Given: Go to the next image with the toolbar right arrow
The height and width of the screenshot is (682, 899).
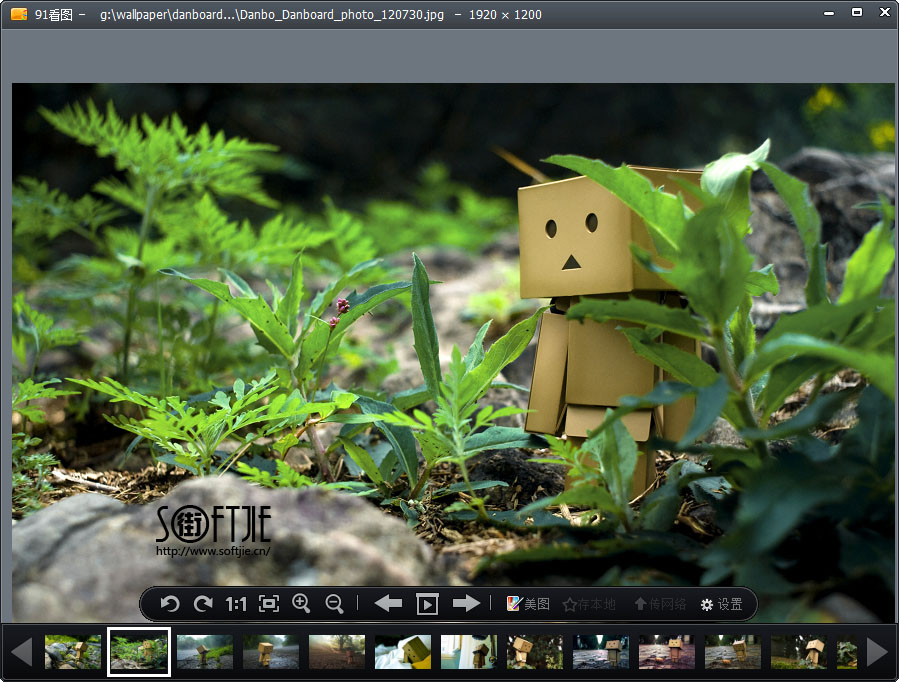Looking at the screenshot, I should coord(466,603).
